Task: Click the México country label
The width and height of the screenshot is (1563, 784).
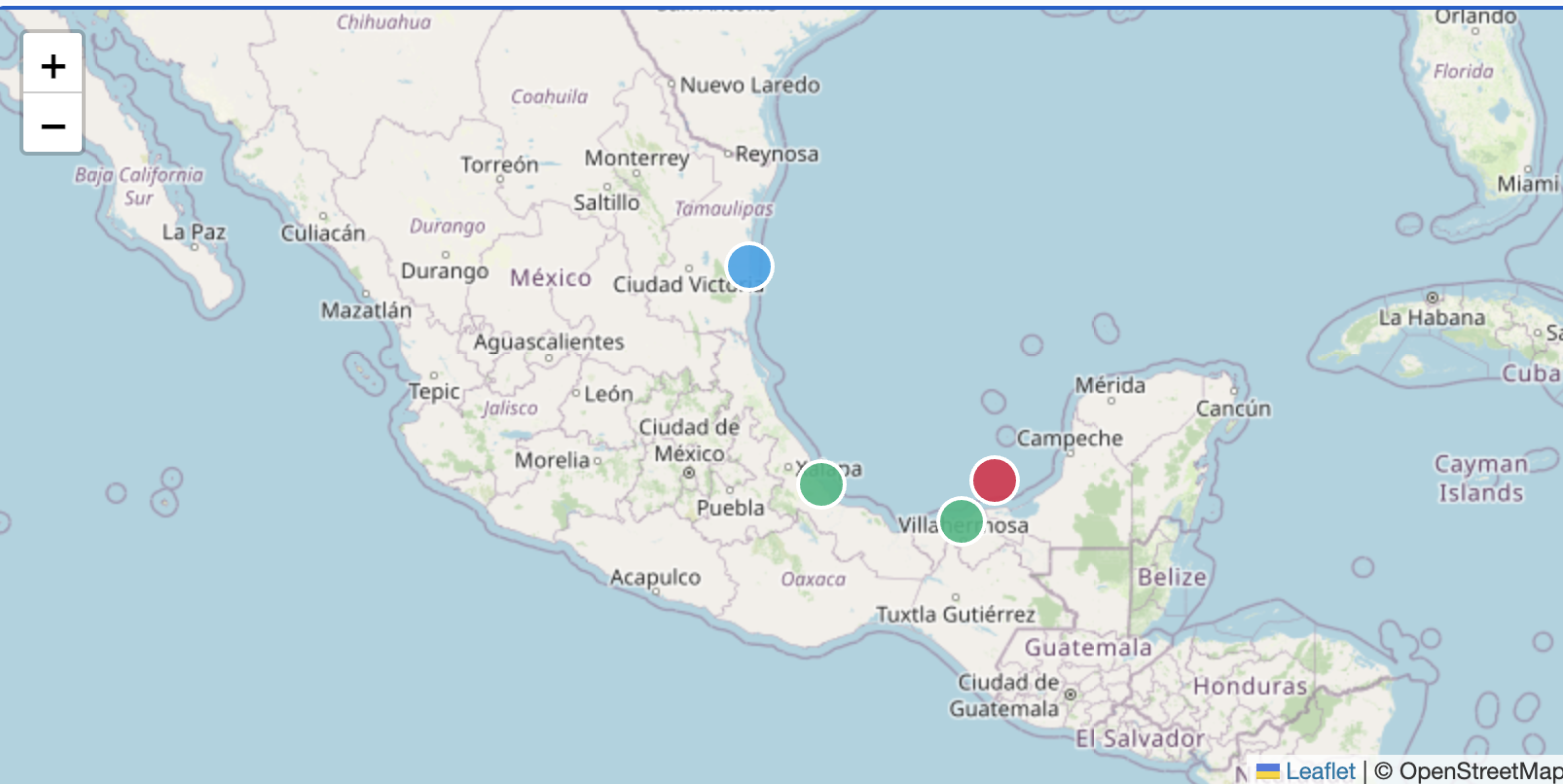Action: click(551, 278)
